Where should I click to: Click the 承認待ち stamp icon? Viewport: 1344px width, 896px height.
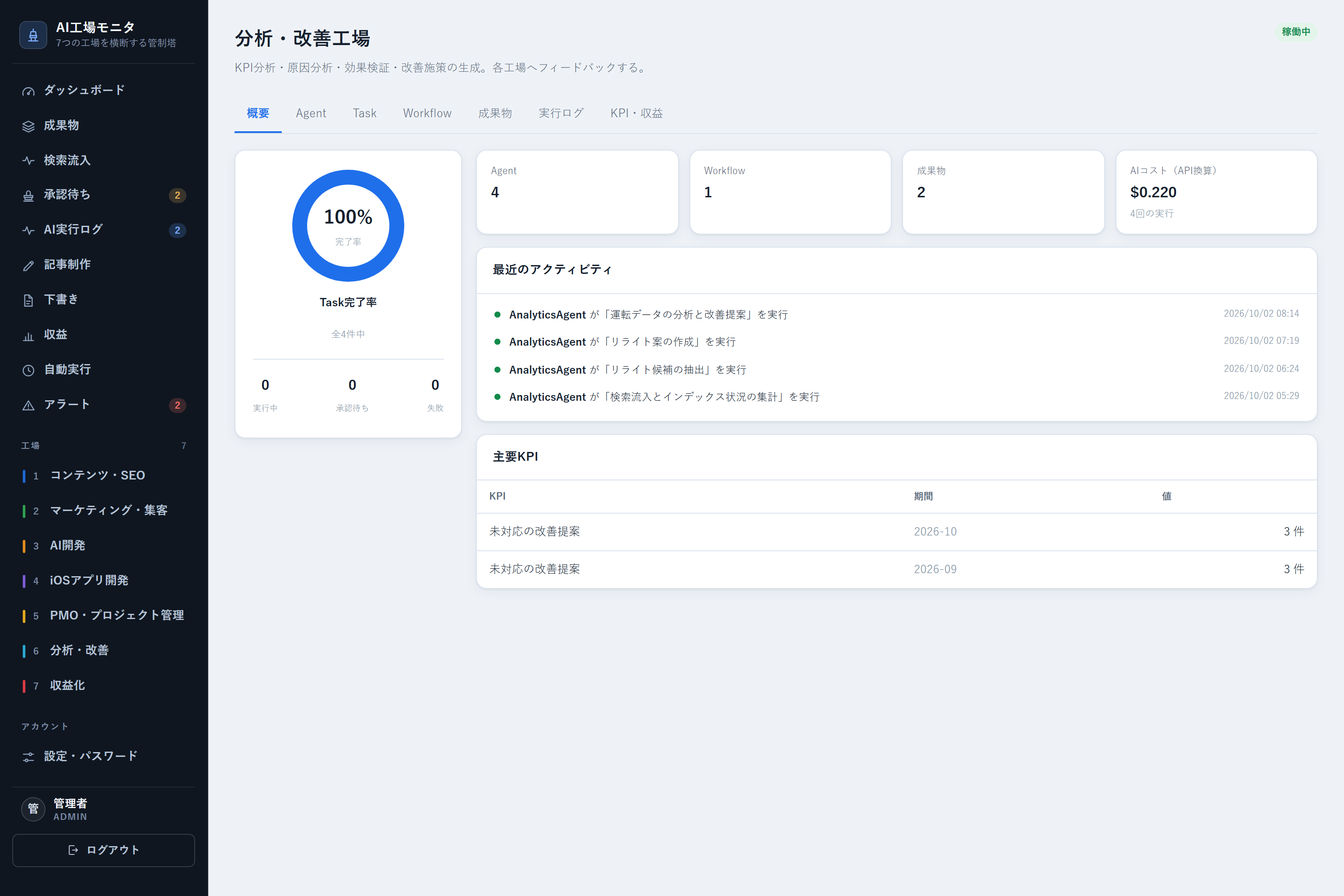[28, 196]
